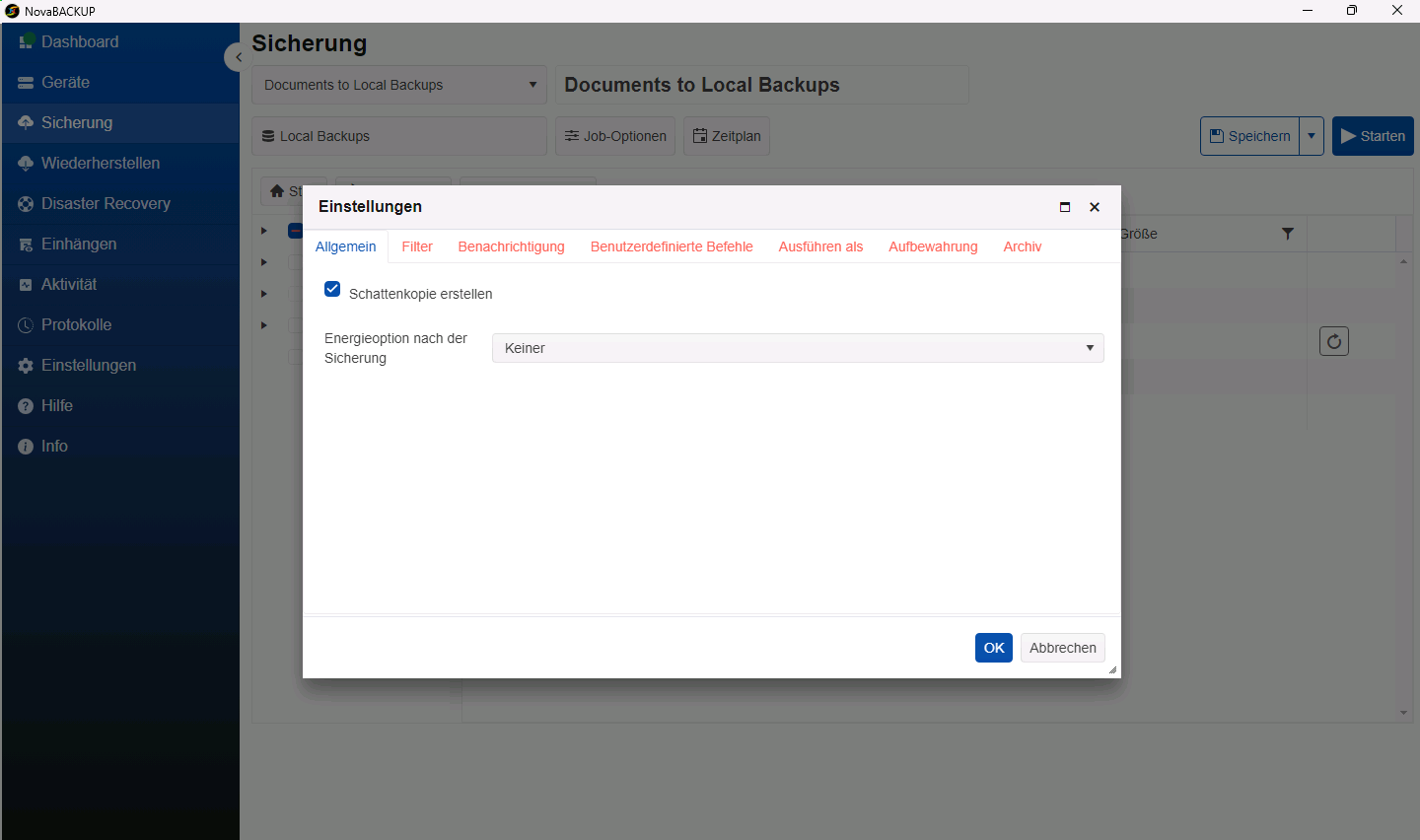Go to Geräte in the sidebar

pyautogui.click(x=119, y=83)
